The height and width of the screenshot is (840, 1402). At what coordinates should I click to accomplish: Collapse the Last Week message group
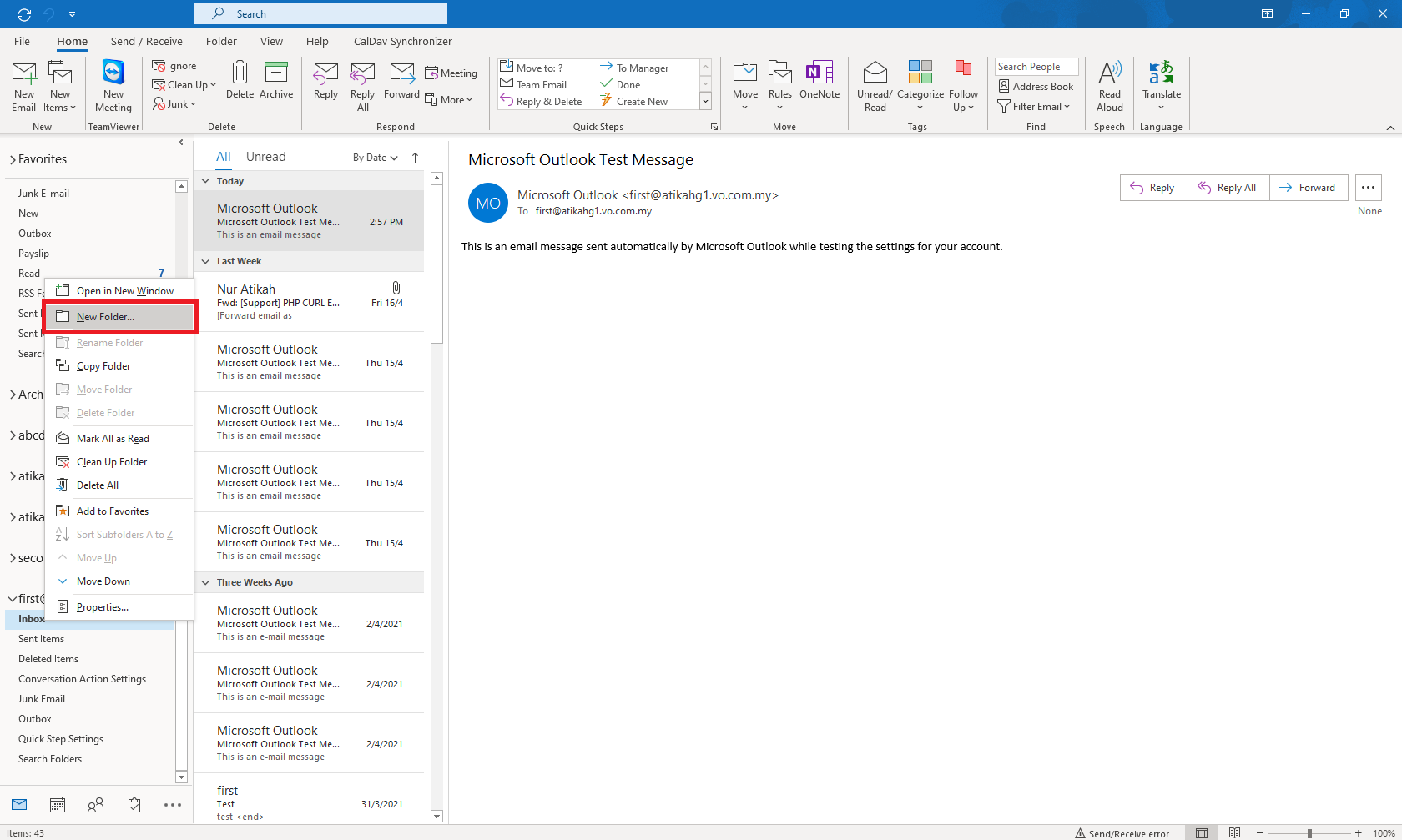(x=206, y=261)
